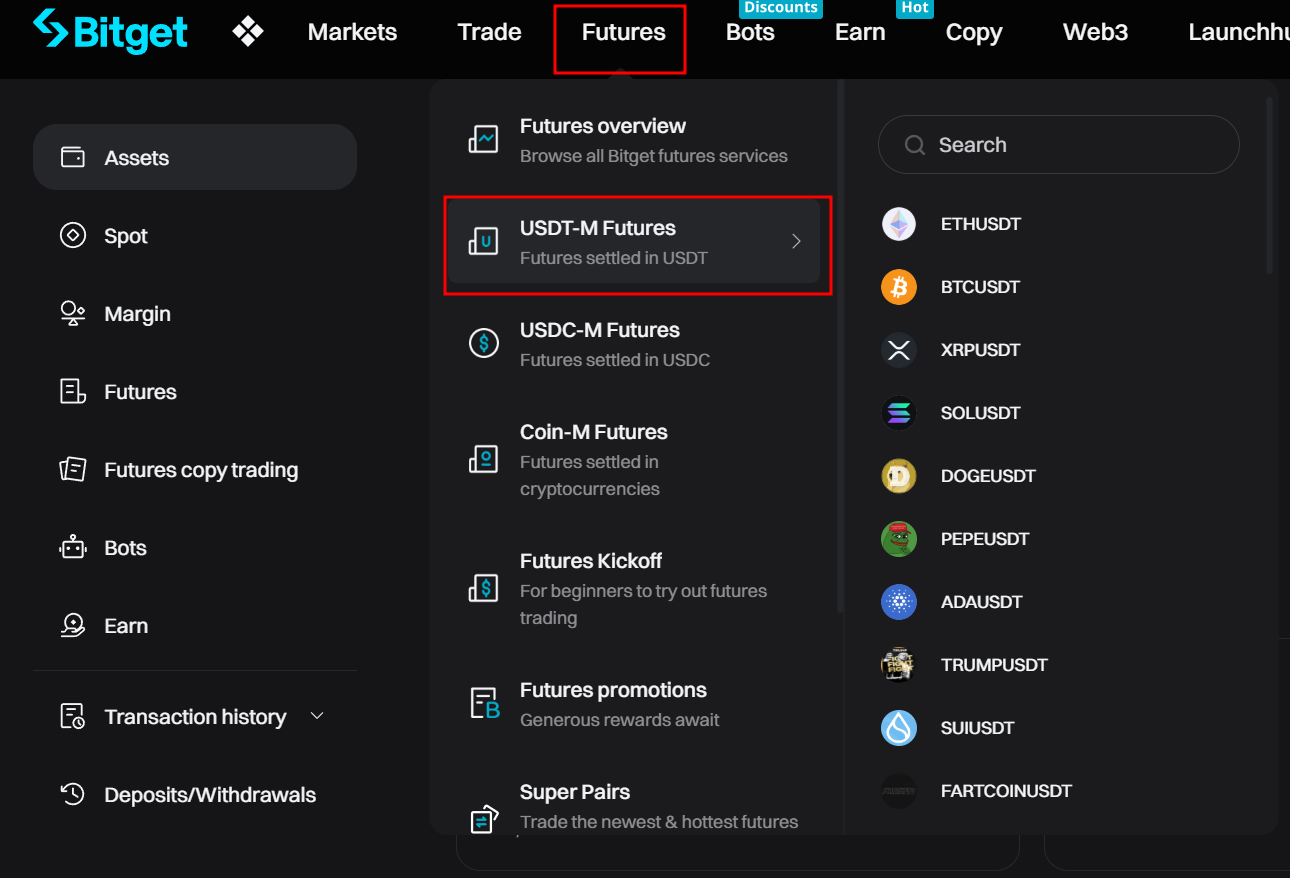Expand the Transaction history chevron

coord(317,716)
